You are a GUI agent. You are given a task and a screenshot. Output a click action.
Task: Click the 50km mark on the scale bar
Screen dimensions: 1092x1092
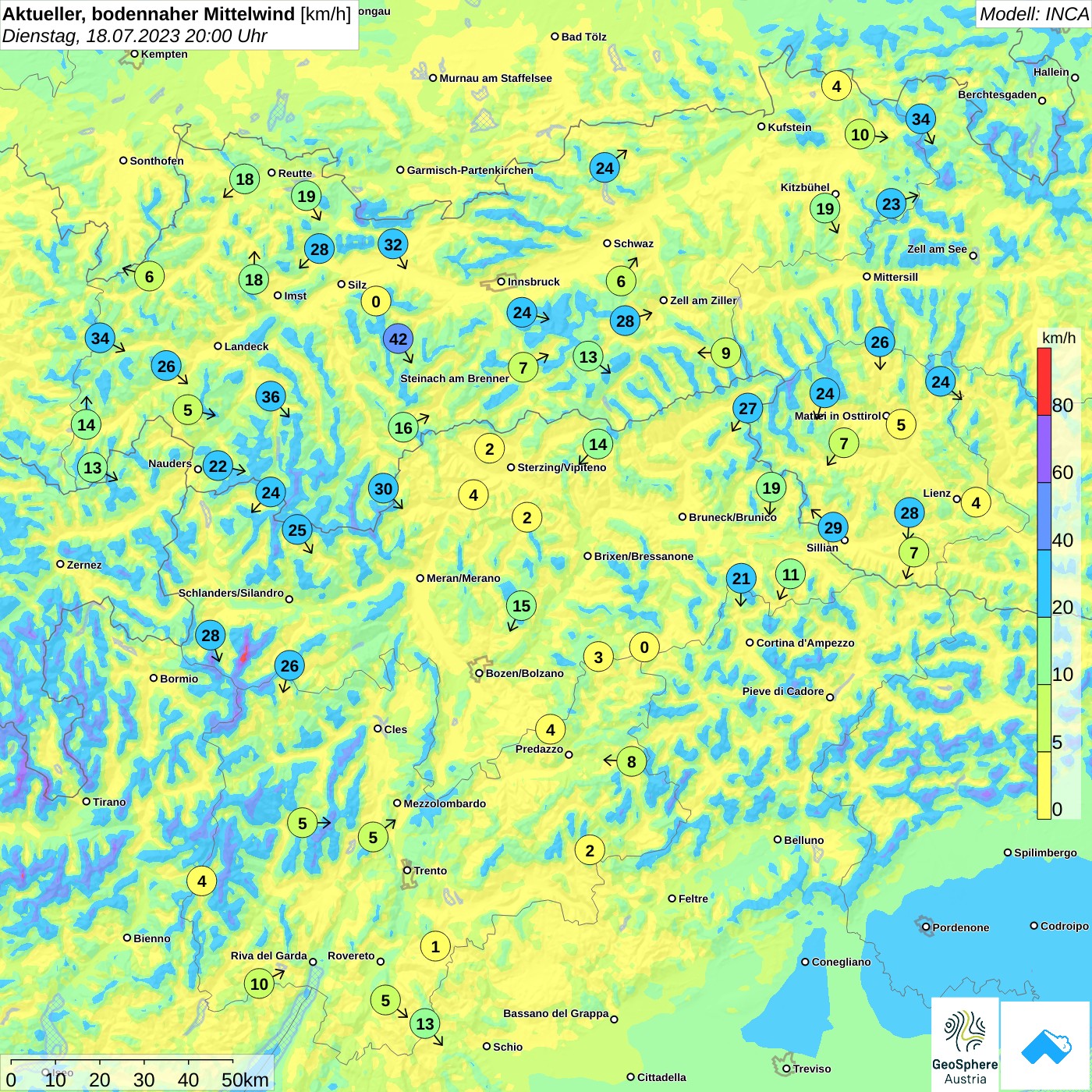point(245,1080)
